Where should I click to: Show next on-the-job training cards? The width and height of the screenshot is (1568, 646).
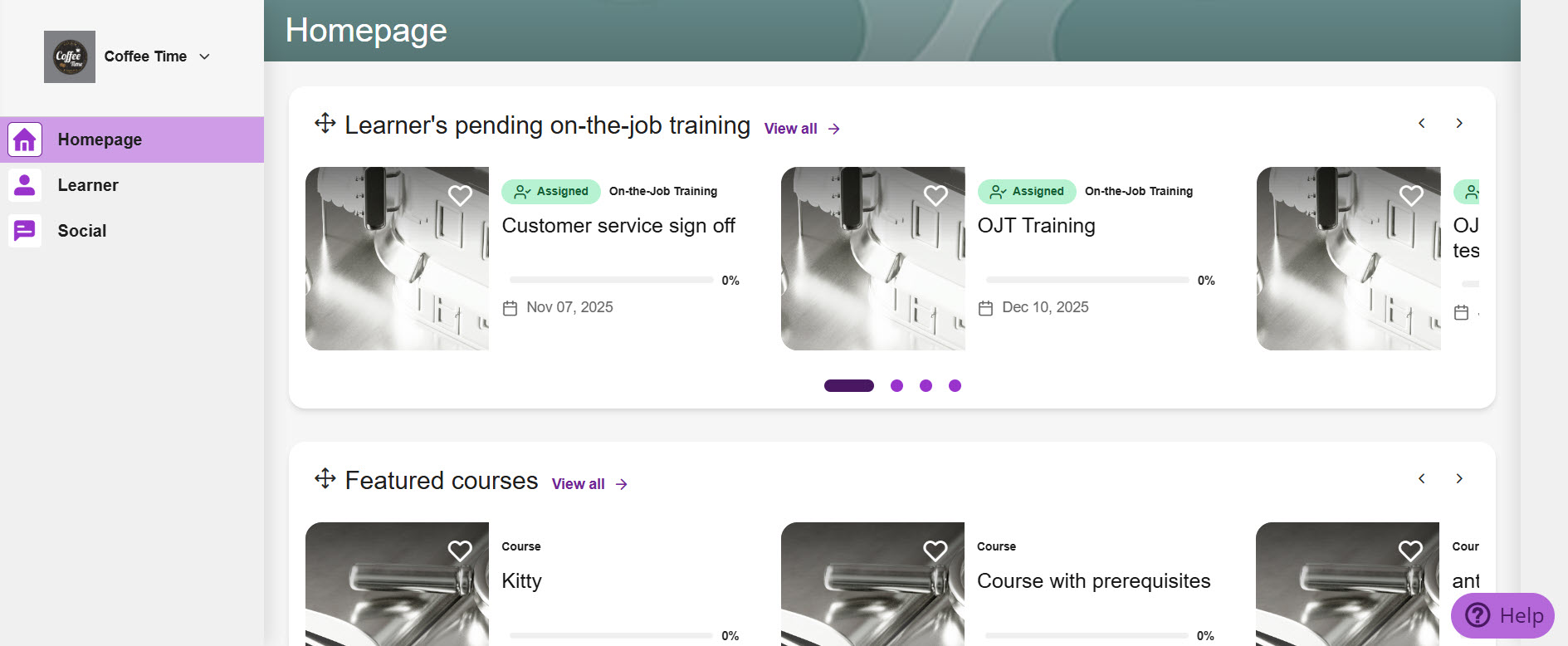[1459, 123]
